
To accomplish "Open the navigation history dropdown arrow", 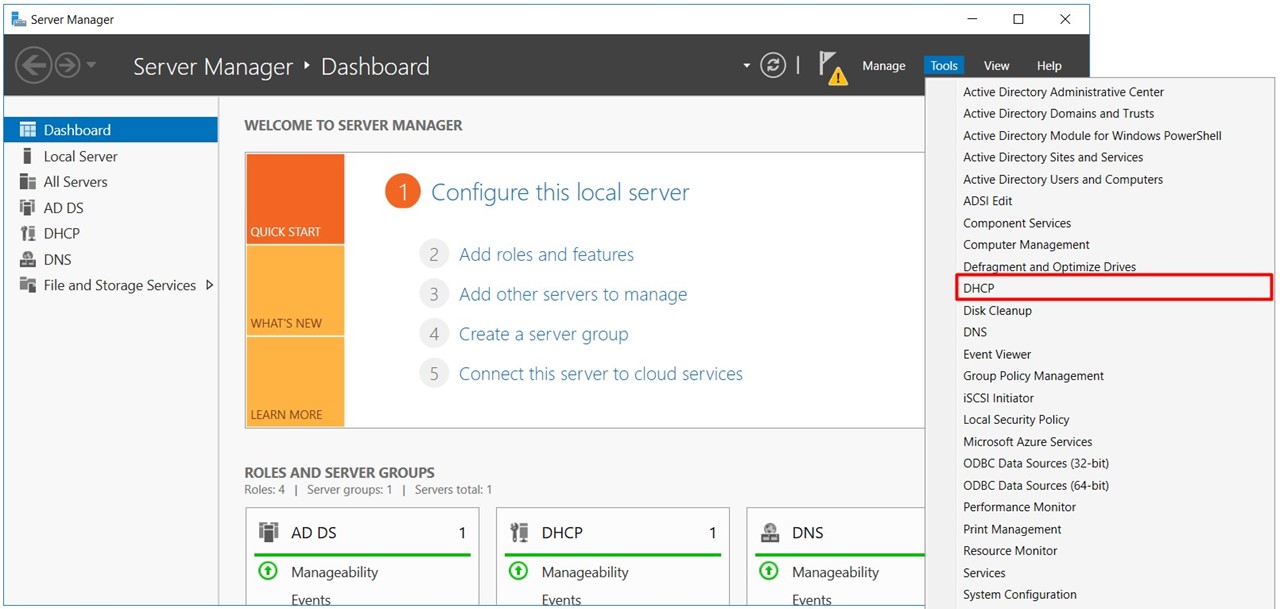I will 92,66.
